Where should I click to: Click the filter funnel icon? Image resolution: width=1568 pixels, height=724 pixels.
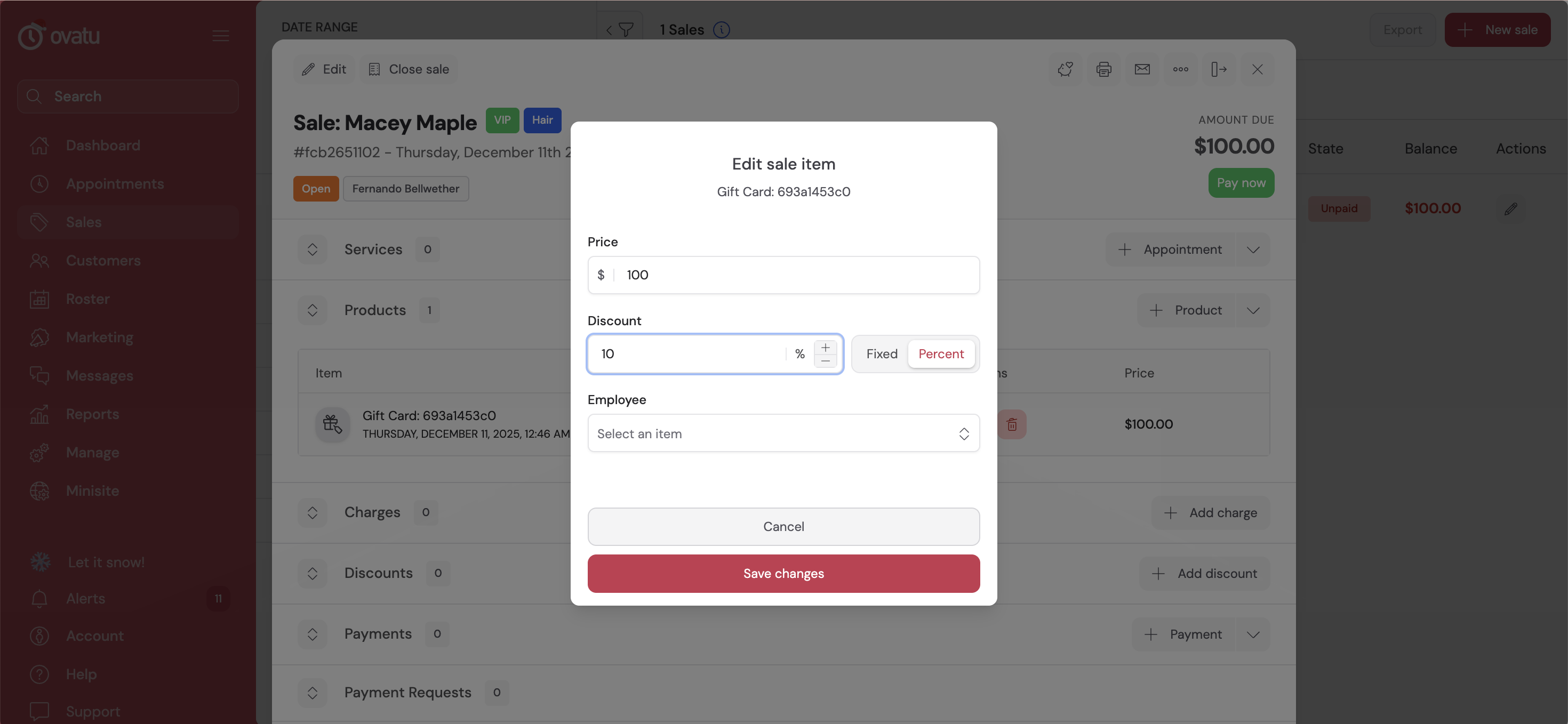[x=625, y=29]
